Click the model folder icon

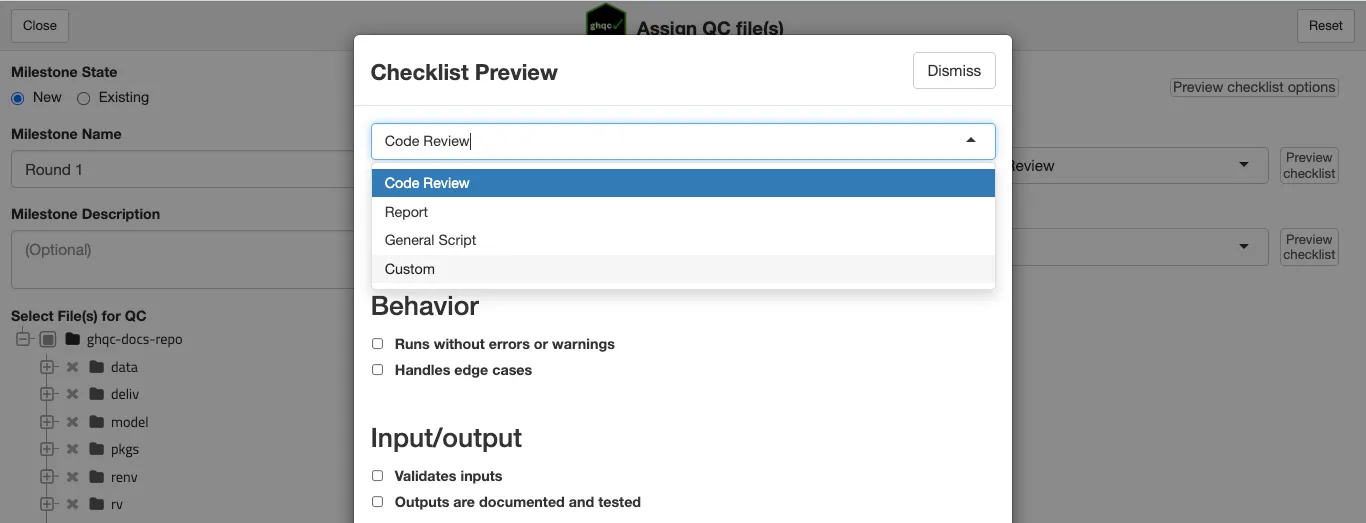(x=96, y=422)
